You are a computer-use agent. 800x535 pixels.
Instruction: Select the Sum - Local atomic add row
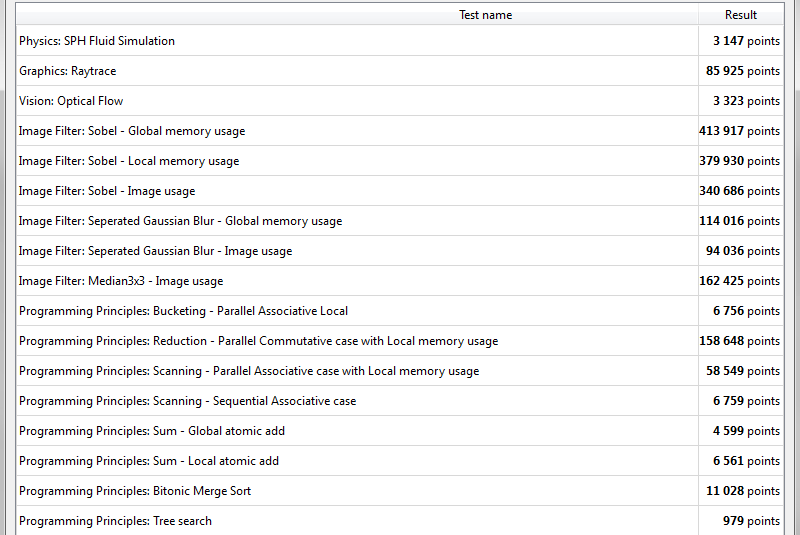[x=149, y=461]
